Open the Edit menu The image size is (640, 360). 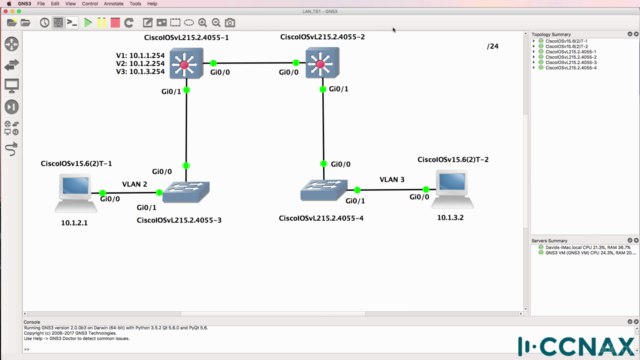(55, 4)
